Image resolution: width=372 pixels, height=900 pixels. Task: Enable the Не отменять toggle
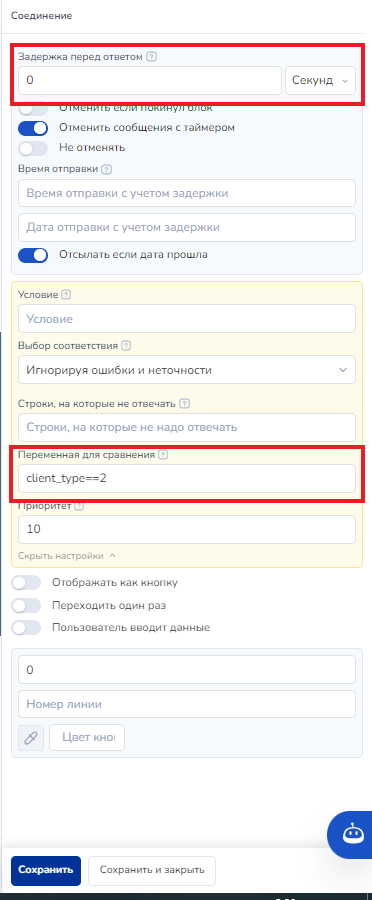[x=33, y=148]
